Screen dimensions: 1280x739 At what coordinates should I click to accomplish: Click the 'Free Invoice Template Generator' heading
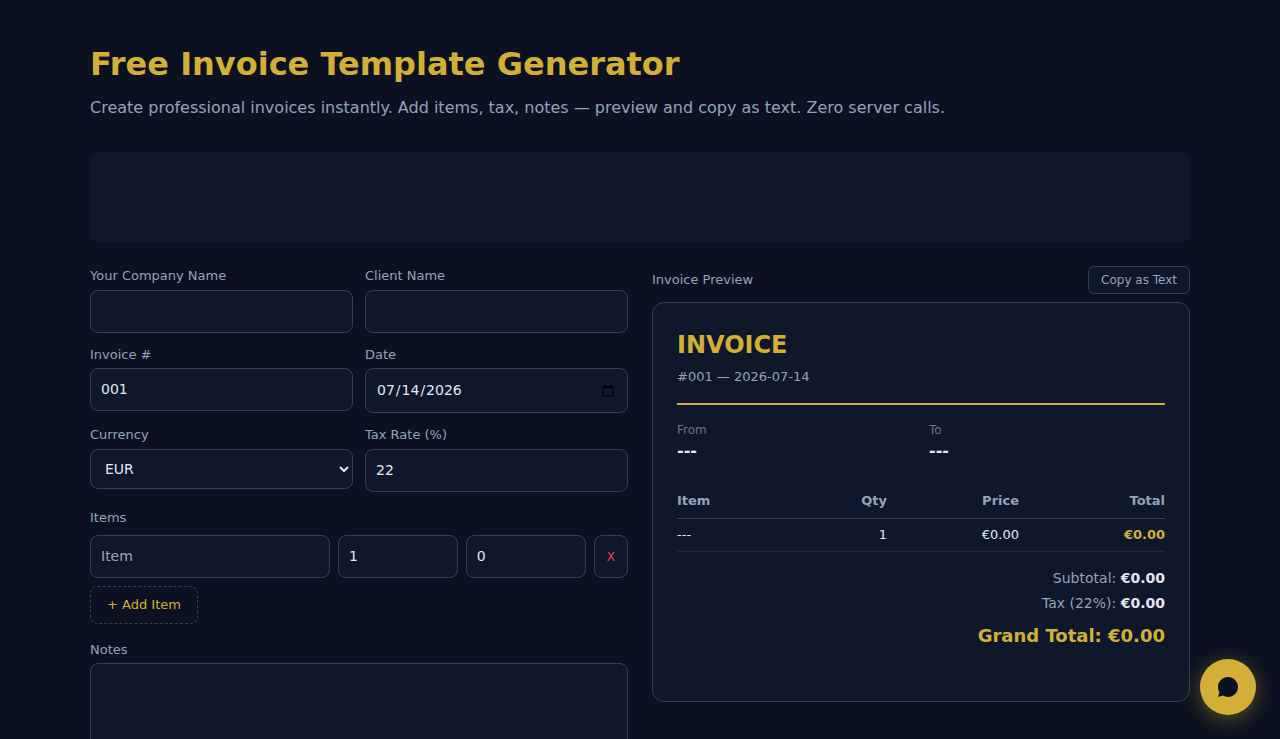[385, 64]
